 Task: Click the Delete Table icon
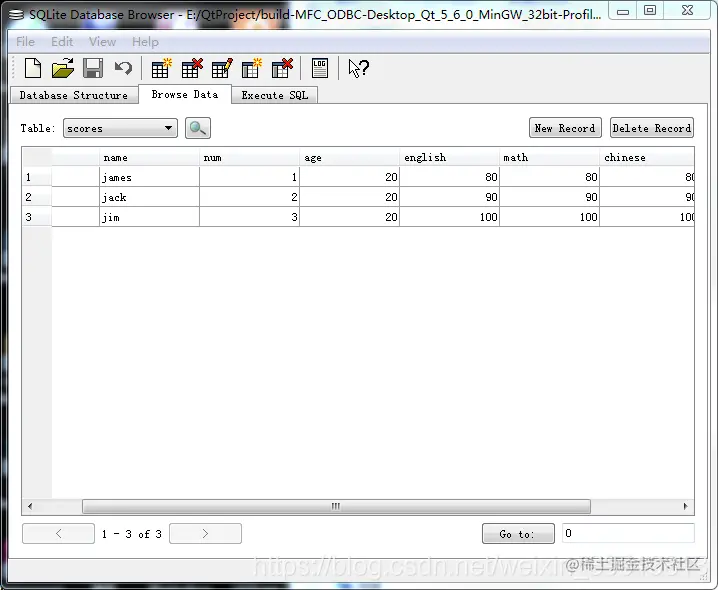point(192,69)
